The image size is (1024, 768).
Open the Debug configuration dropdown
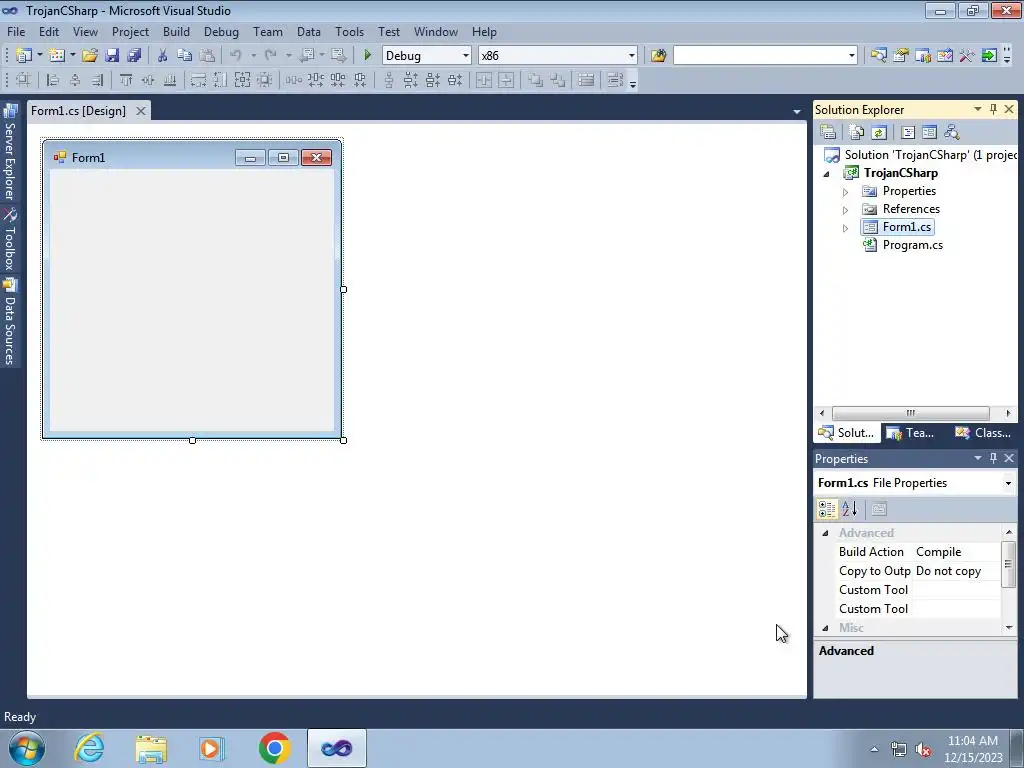tap(466, 56)
